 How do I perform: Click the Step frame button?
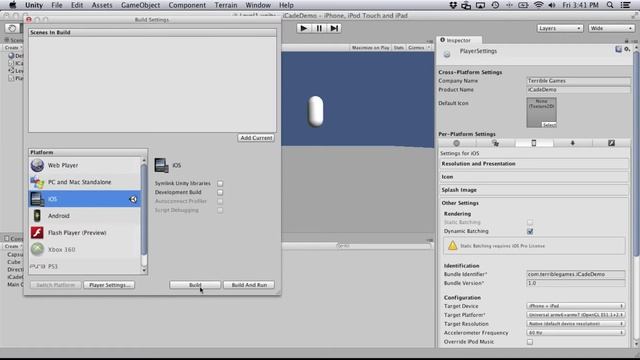click(334, 28)
